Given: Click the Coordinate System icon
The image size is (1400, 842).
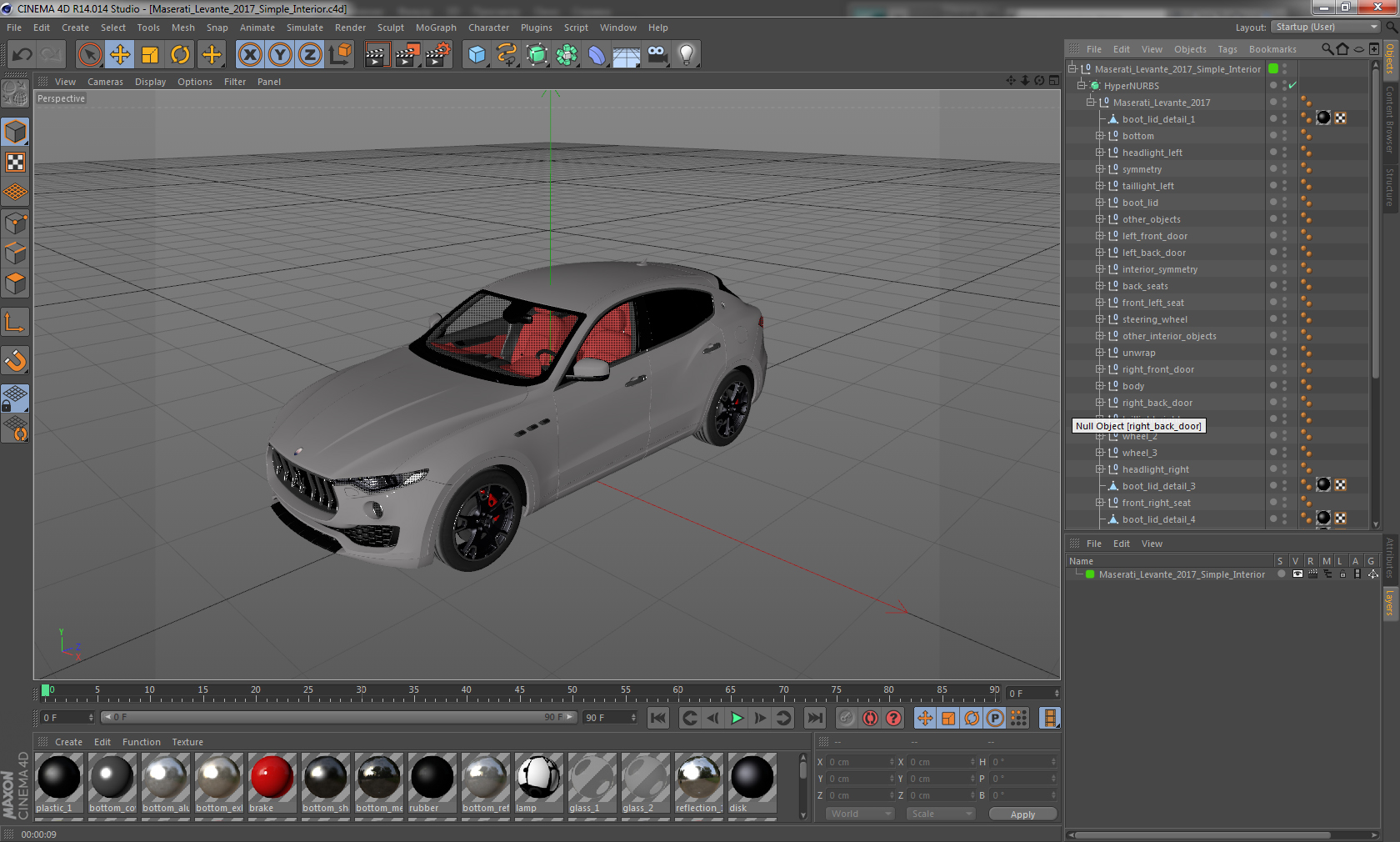Looking at the screenshot, I should coord(340,55).
